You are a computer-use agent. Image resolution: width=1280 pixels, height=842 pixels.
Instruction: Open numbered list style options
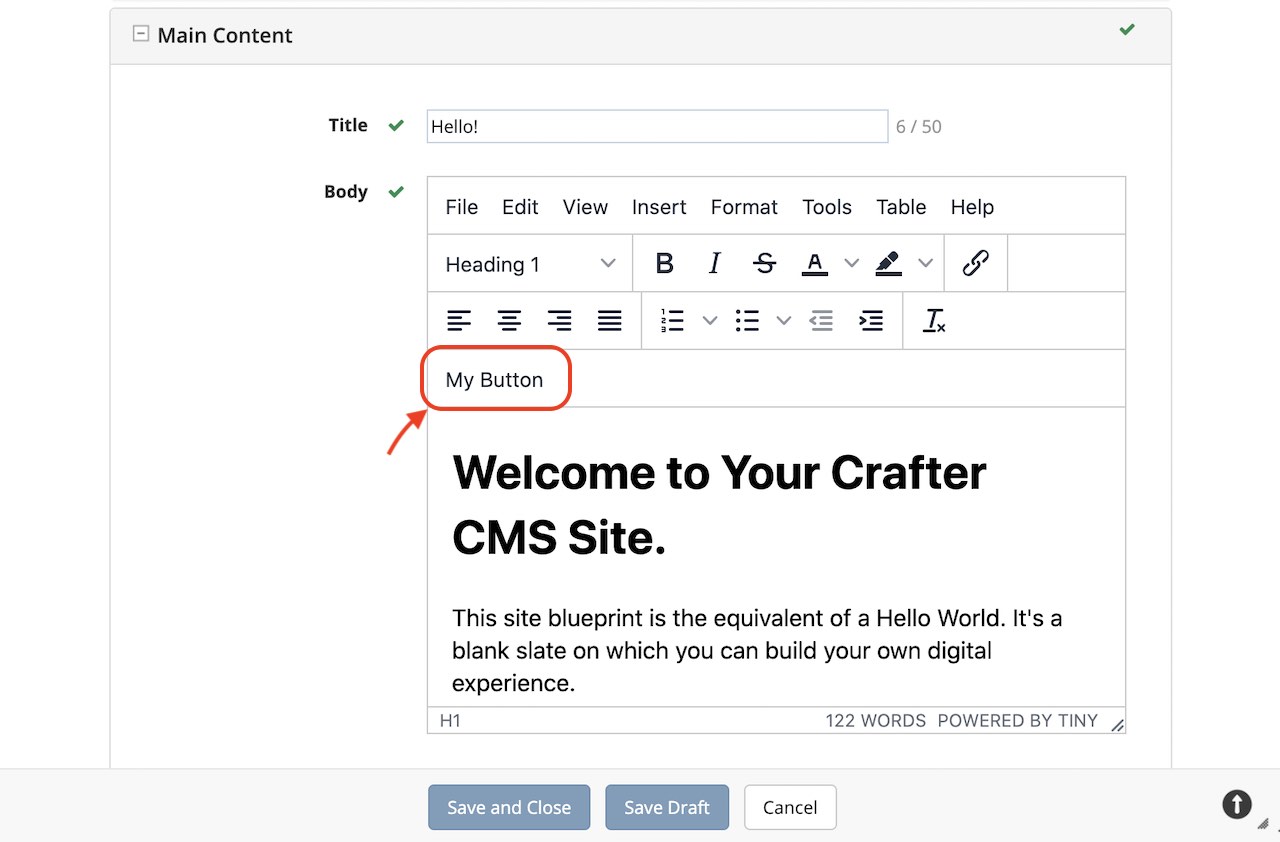click(709, 321)
